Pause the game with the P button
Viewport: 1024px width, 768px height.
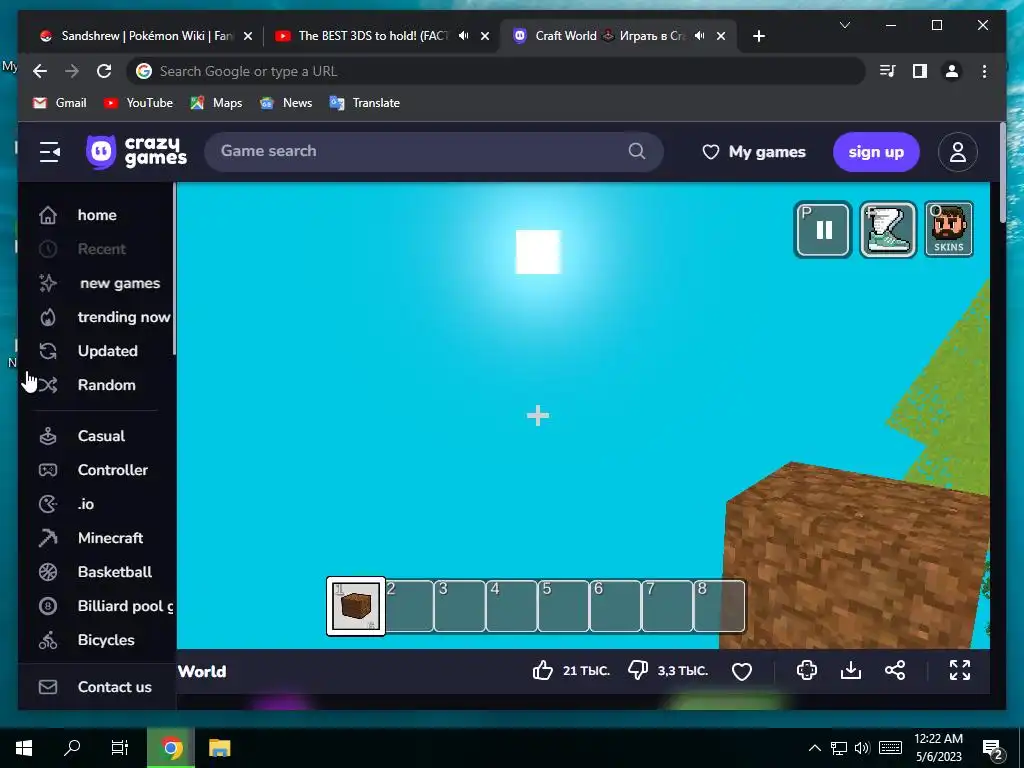pyautogui.click(x=823, y=229)
